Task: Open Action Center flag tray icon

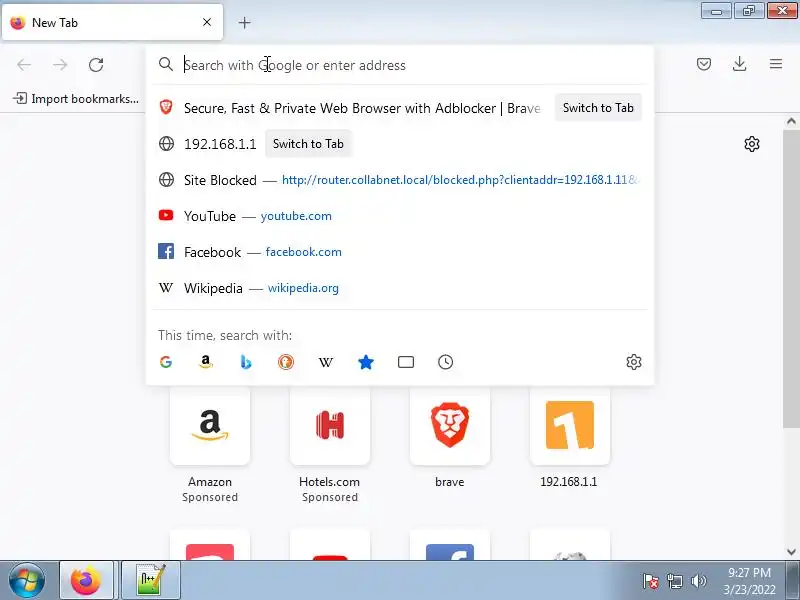Action: coord(650,581)
